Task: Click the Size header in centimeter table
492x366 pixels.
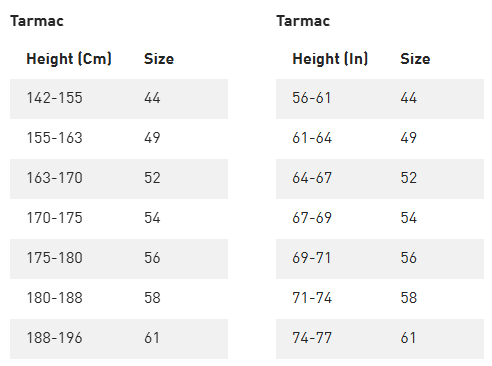Action: click(x=159, y=59)
